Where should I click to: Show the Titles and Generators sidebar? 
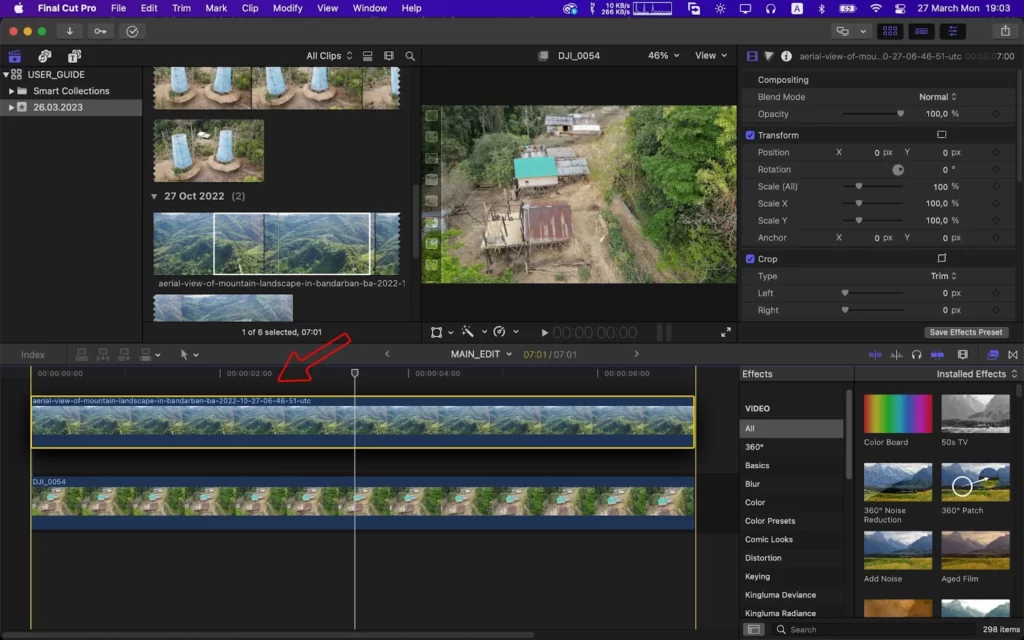coord(74,56)
